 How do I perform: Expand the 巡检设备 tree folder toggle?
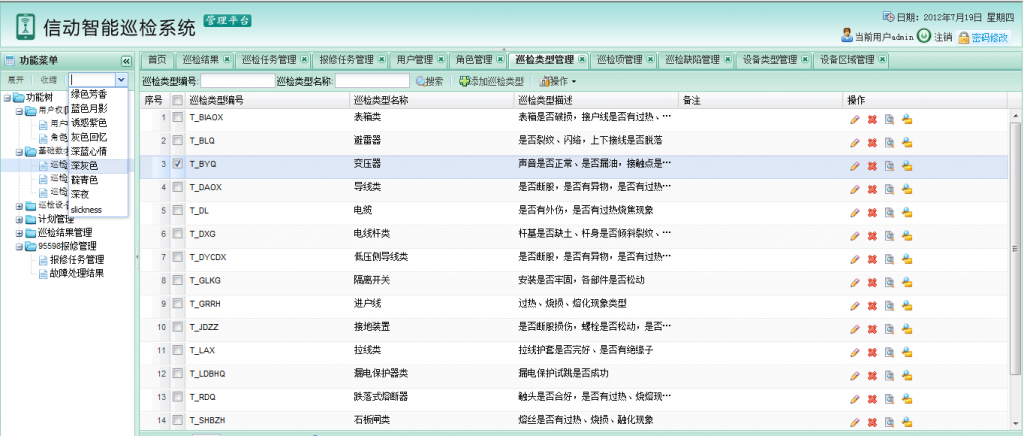[19, 206]
